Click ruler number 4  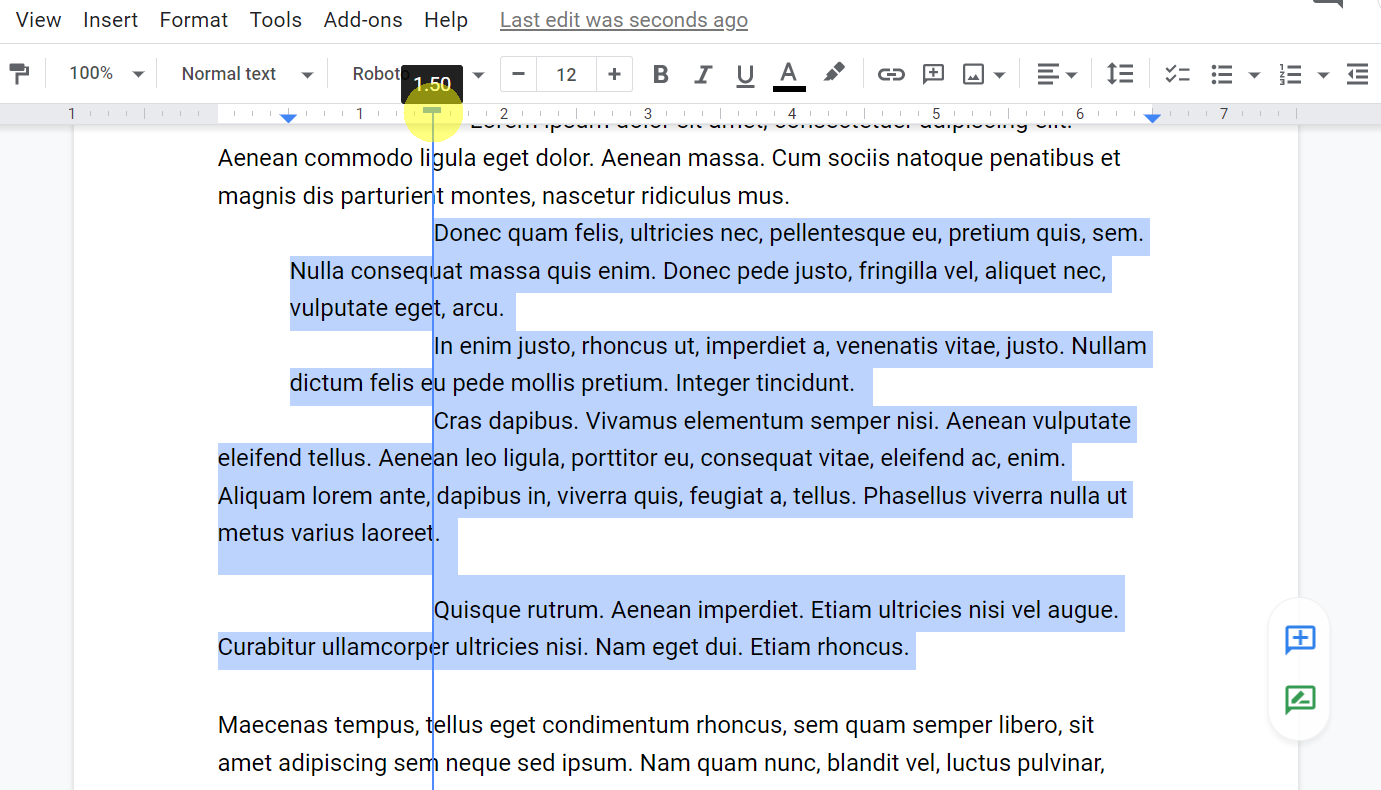[x=792, y=114]
